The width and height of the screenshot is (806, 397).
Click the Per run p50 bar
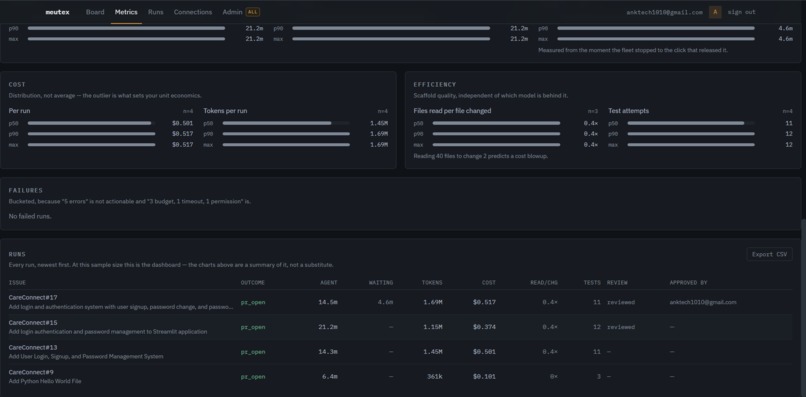(x=91, y=123)
